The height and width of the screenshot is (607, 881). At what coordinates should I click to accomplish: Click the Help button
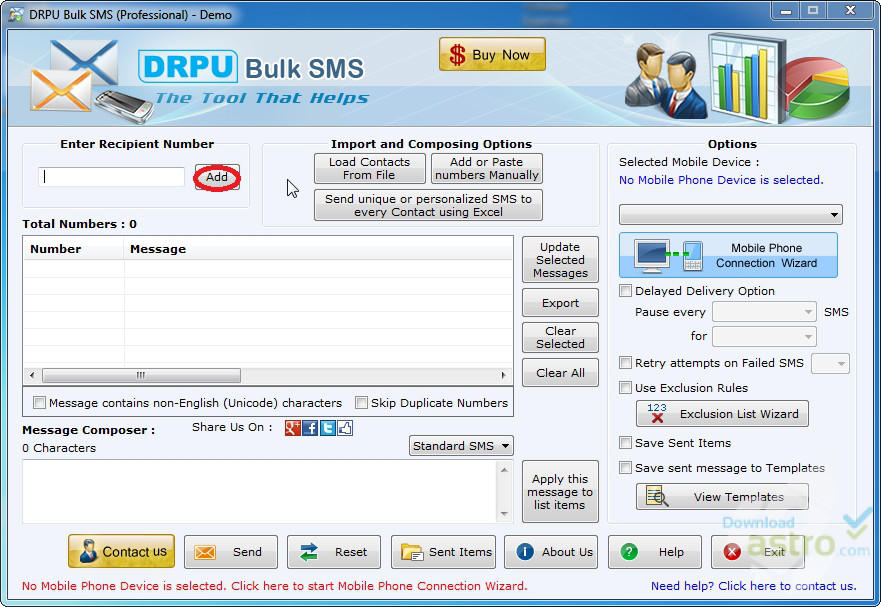click(x=655, y=552)
